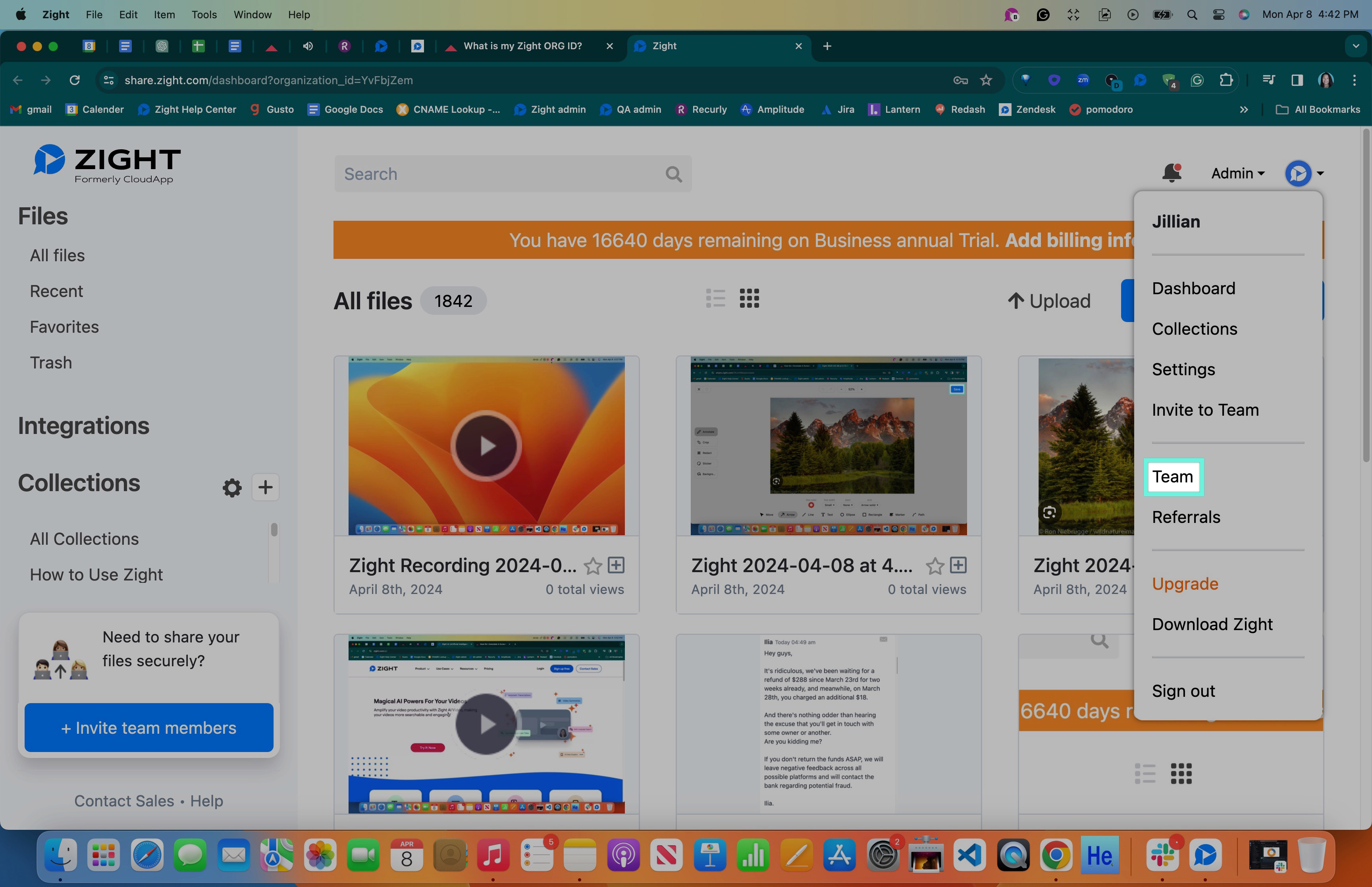
Task: Choose Download Zight in the menu
Action: pos(1212,624)
